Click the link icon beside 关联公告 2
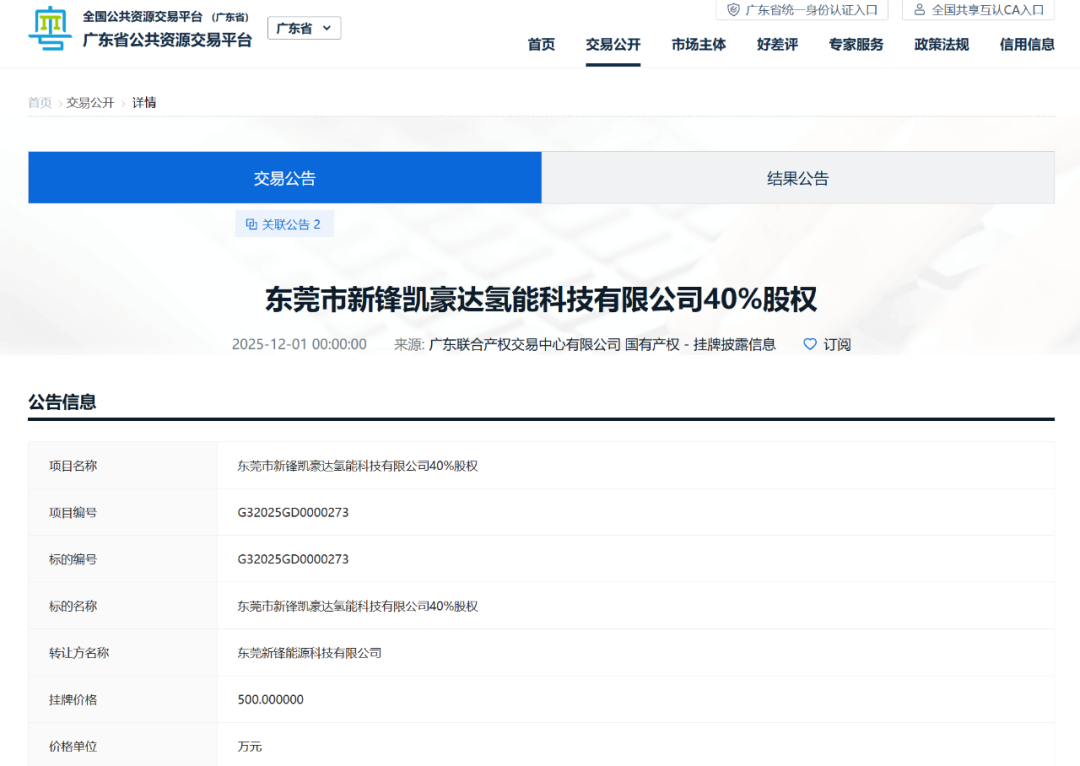 (252, 224)
